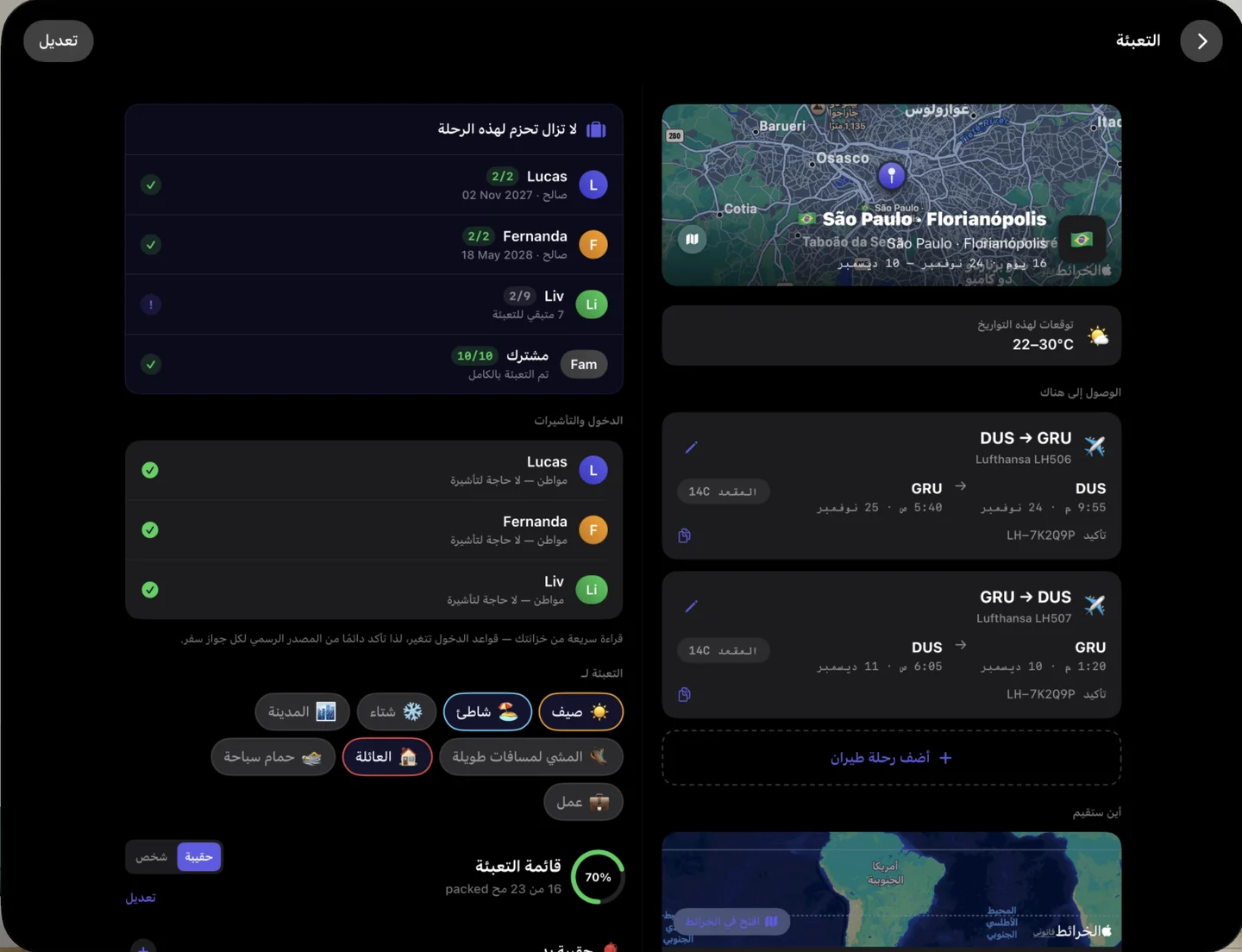Edit the DUS → GRU flight with the pencil icon
This screenshot has width=1242, height=952.
coord(691,448)
